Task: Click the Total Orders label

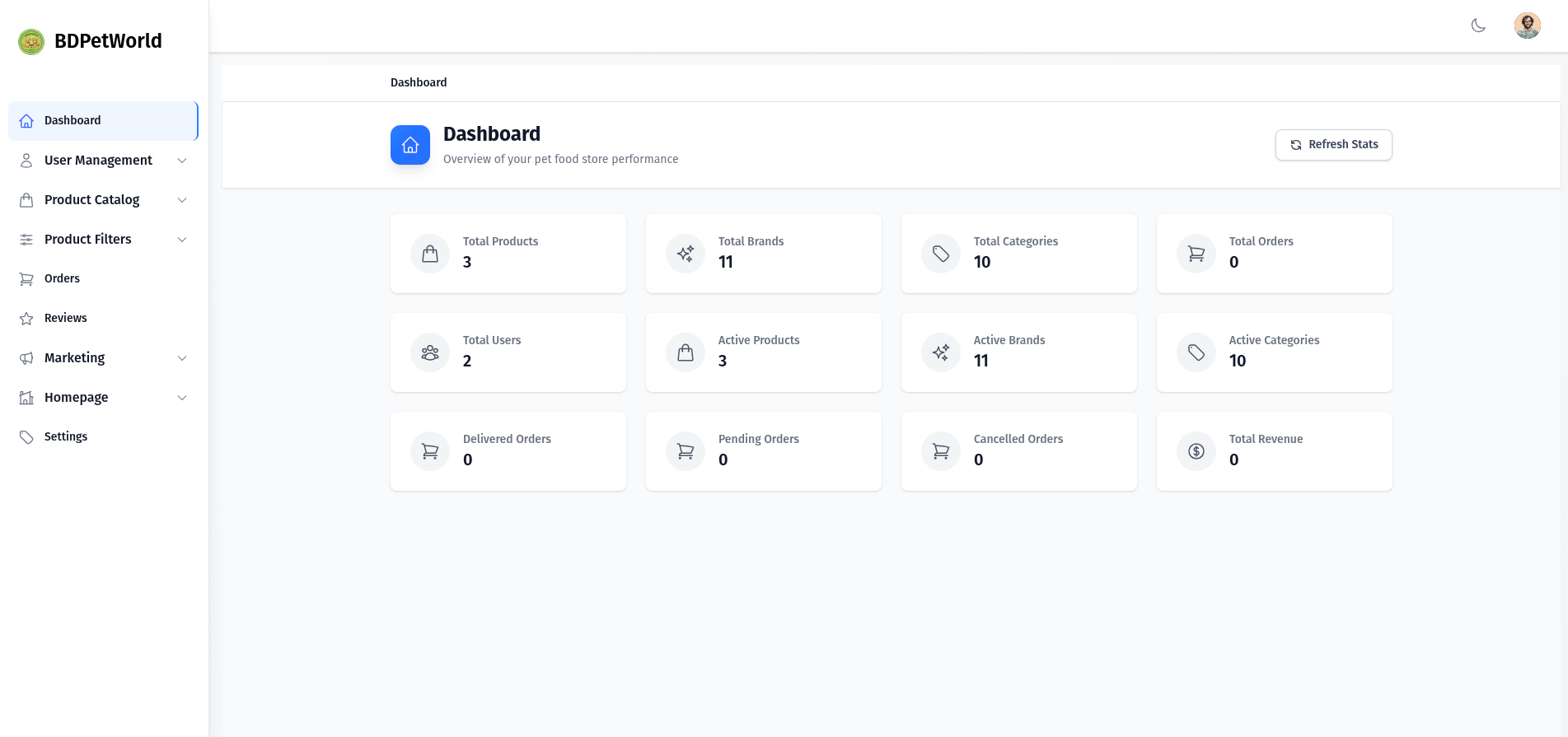Action: pyautogui.click(x=1261, y=241)
